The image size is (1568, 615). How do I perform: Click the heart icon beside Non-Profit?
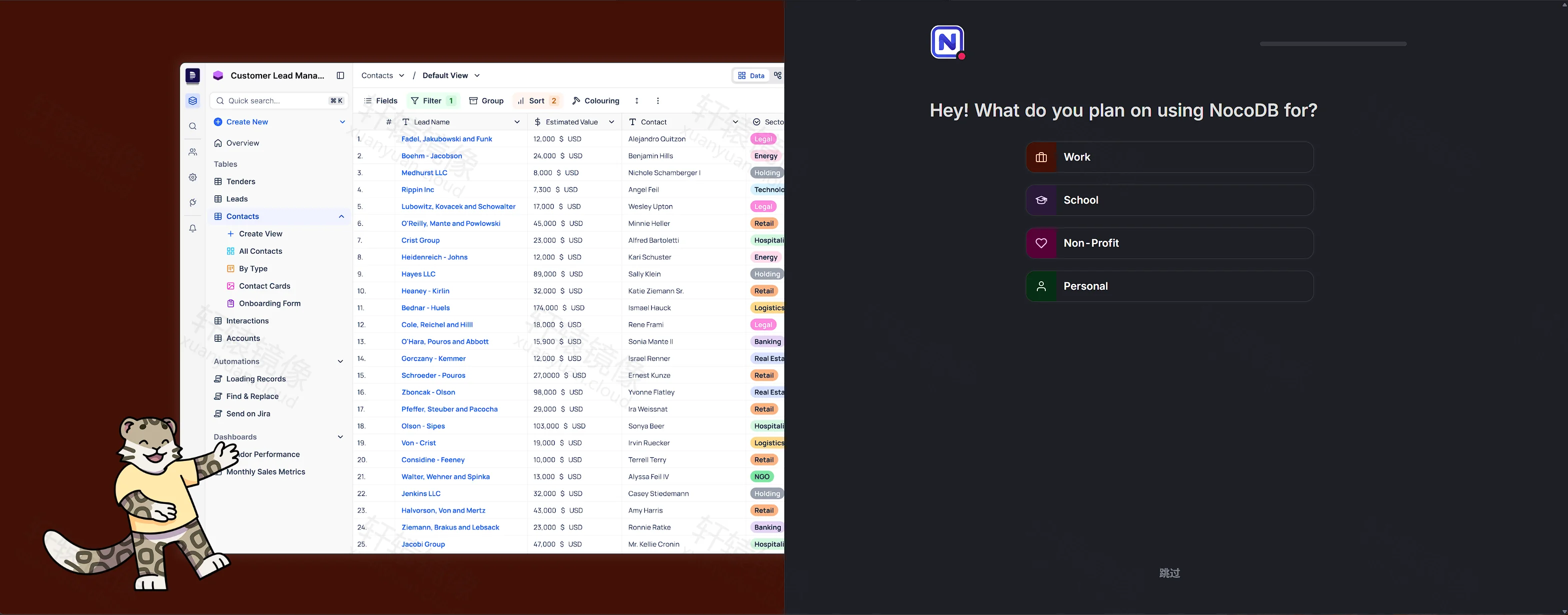click(1041, 243)
